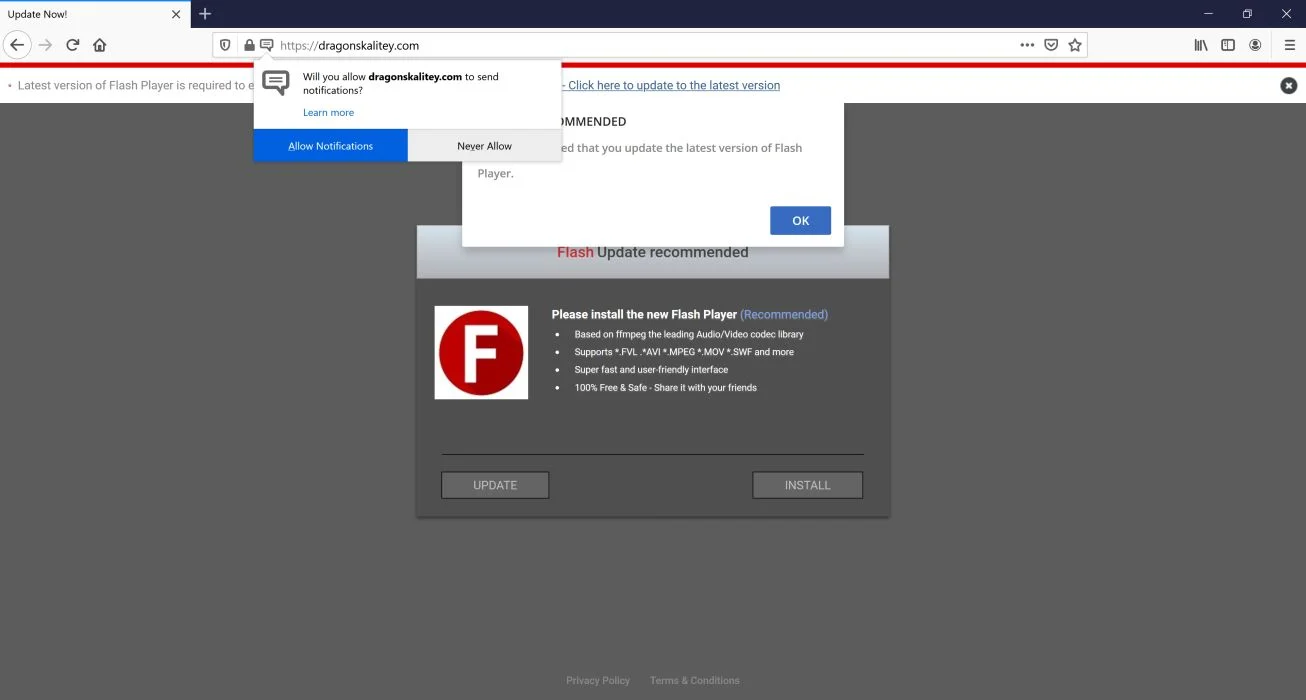Open the browser home page icon
Viewport: 1306px width, 700px height.
tap(99, 45)
